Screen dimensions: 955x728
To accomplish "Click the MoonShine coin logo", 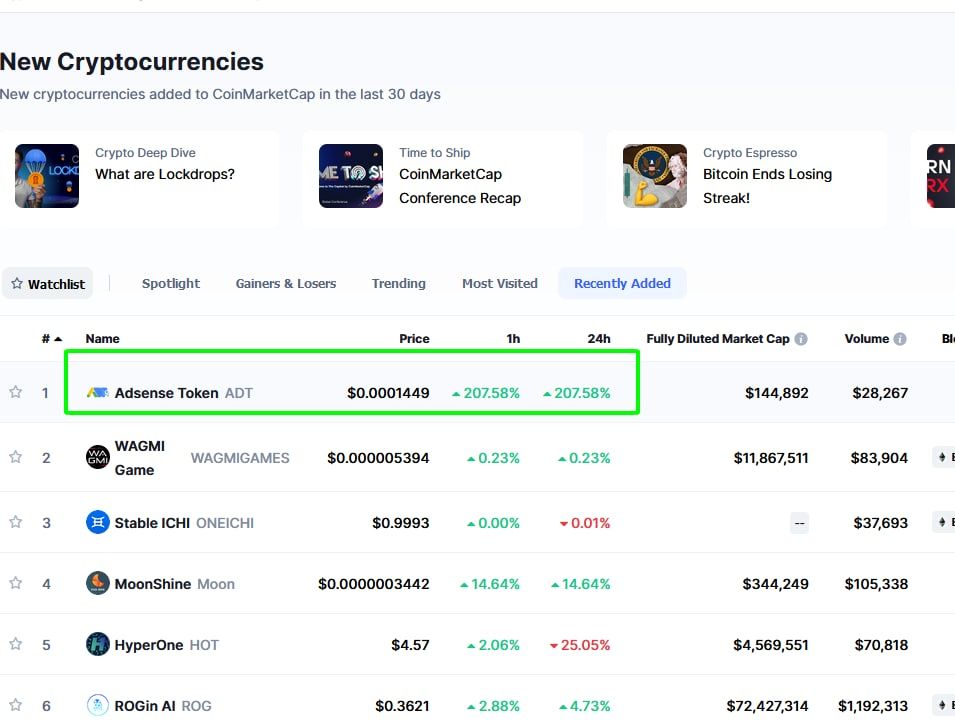I will (x=96, y=583).
